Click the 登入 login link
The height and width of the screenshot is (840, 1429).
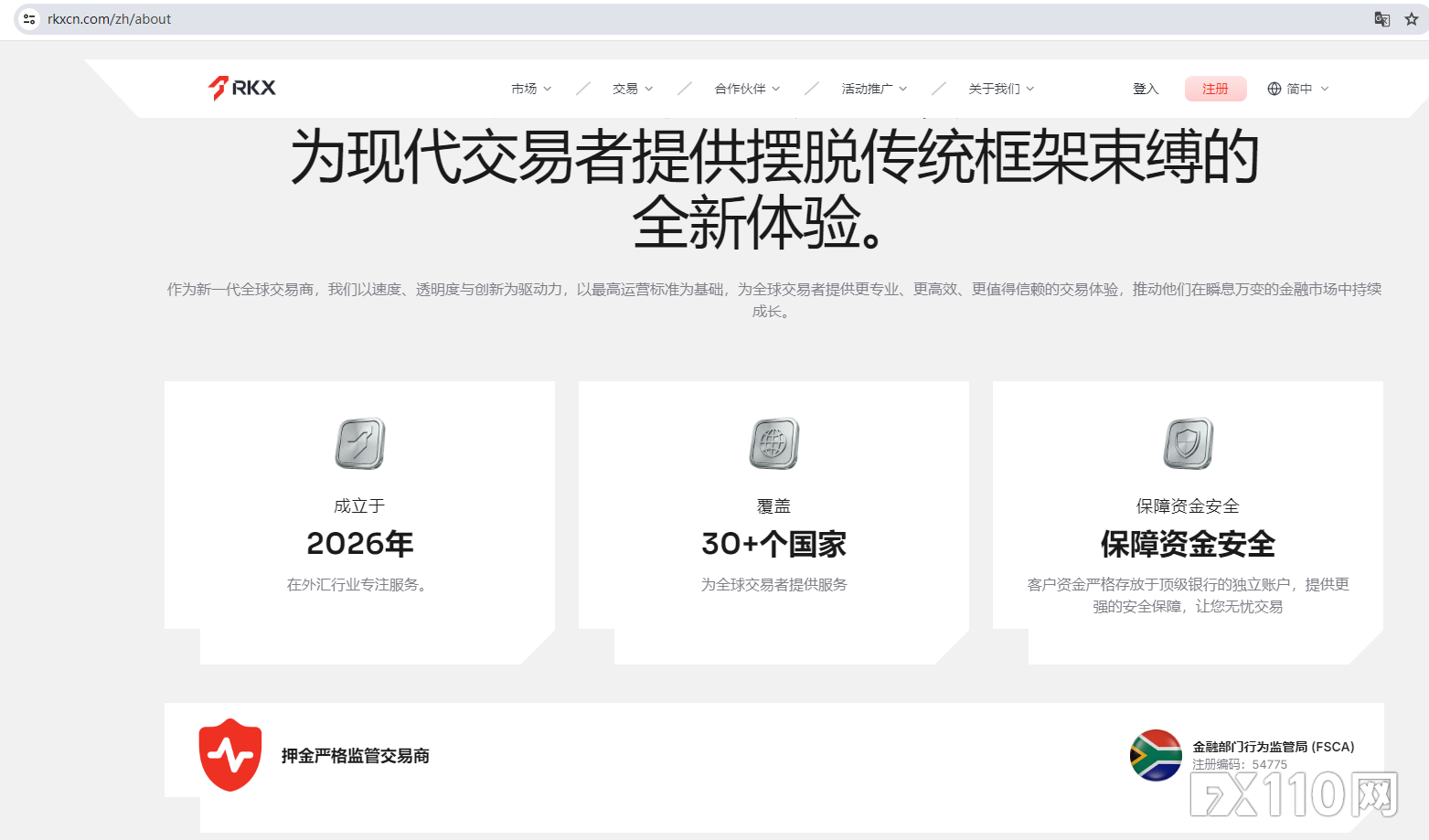(1146, 89)
